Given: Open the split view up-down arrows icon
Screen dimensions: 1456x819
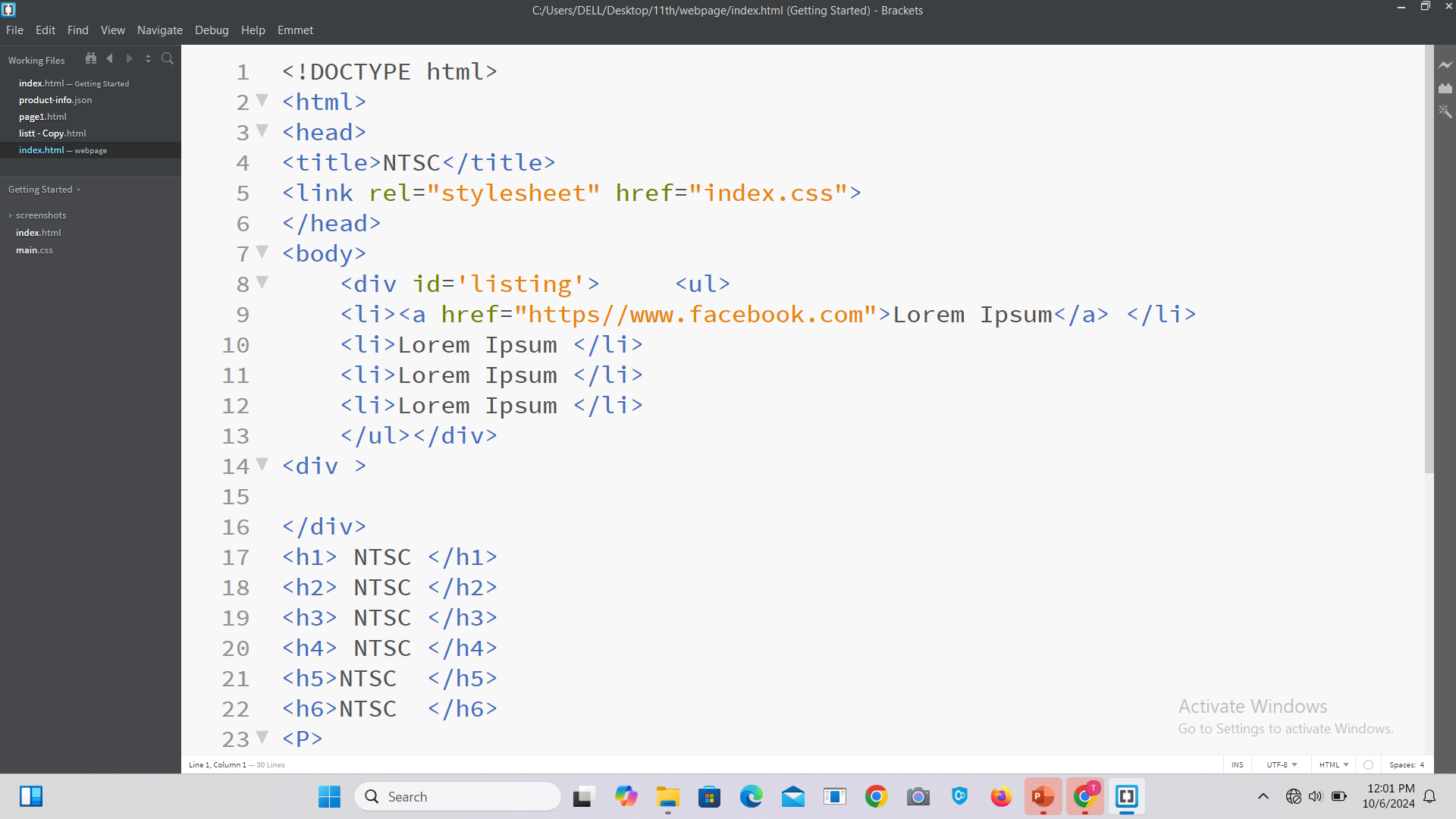Looking at the screenshot, I should 148,58.
